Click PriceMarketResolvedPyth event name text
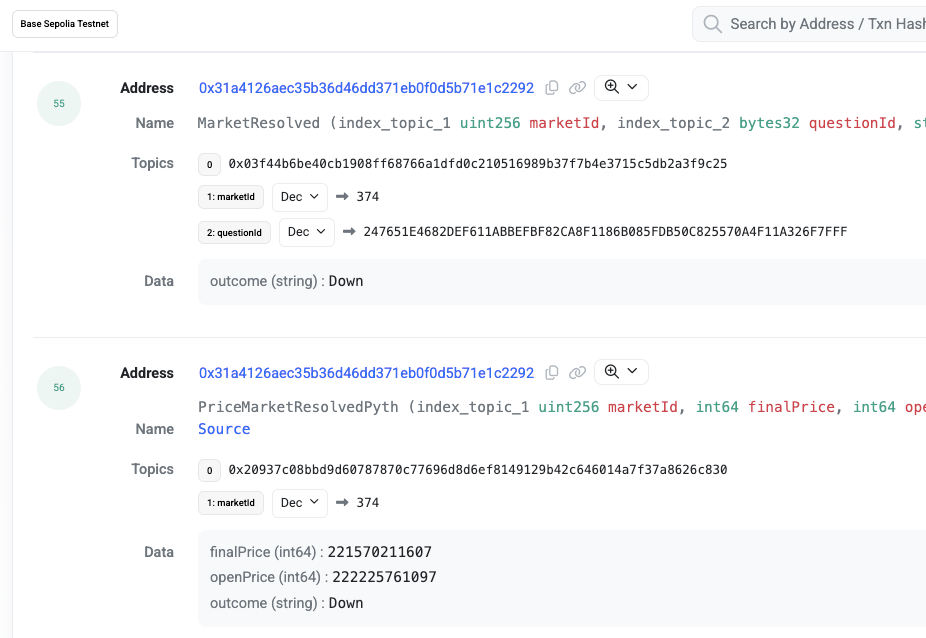This screenshot has height=638, width=926. [298, 407]
